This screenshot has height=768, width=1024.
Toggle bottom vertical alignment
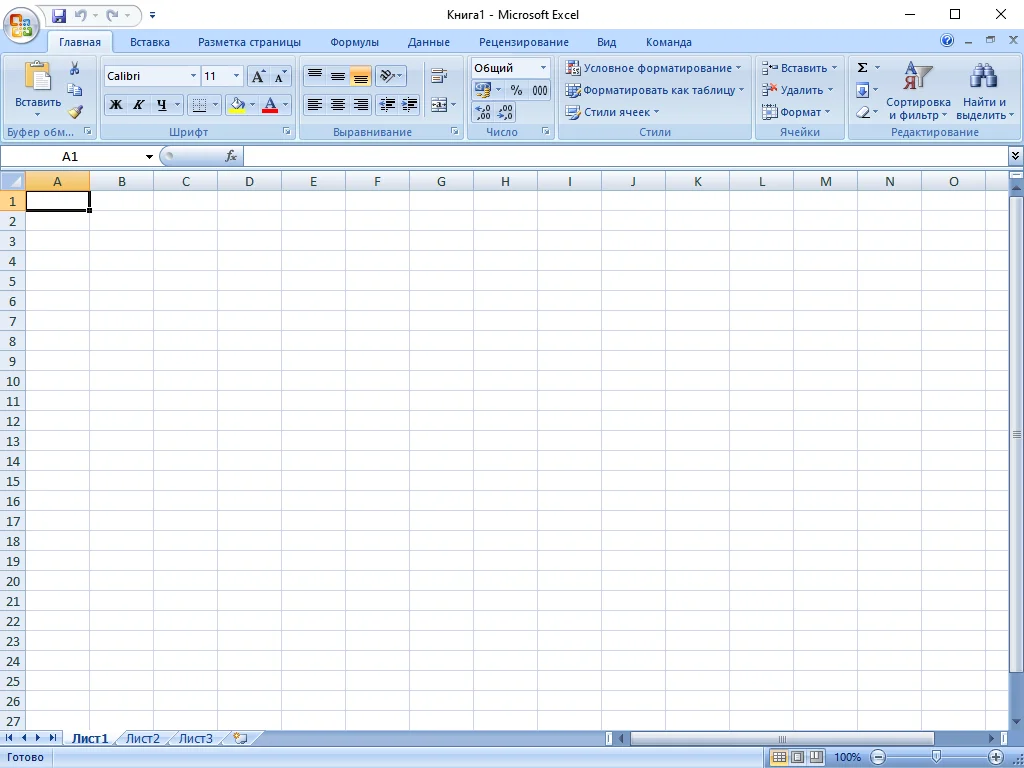click(360, 76)
